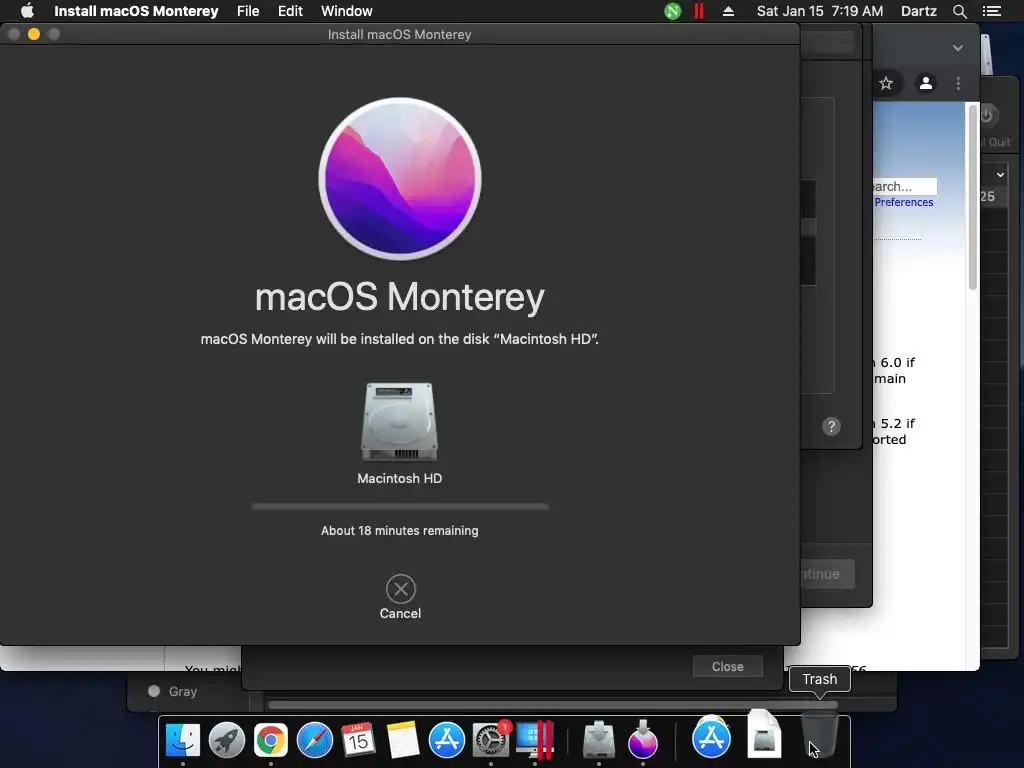Click the green N menu bar icon
This screenshot has height=768, width=1024.
672,11
